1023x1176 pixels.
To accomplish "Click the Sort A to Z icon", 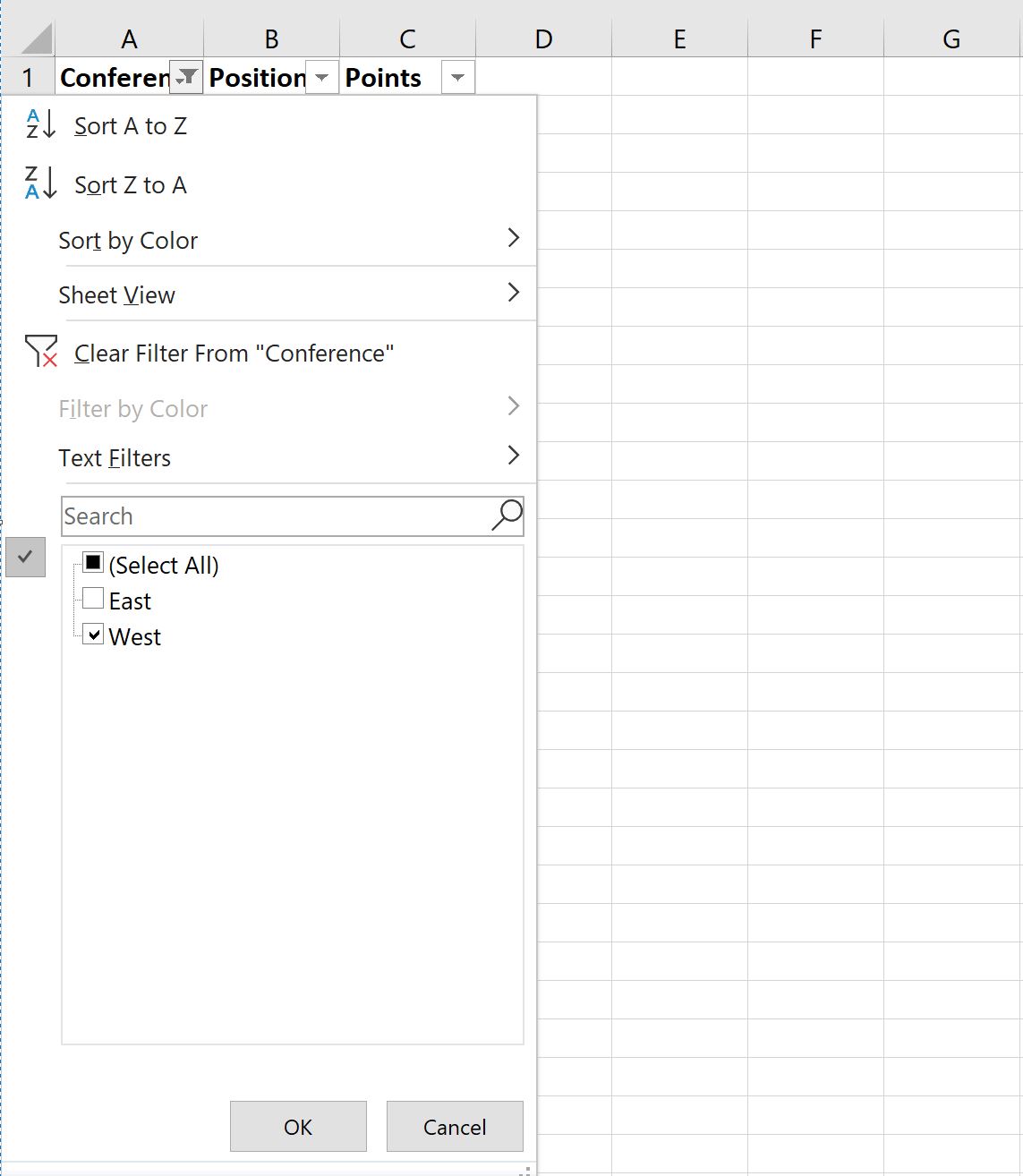I will pyautogui.click(x=41, y=125).
